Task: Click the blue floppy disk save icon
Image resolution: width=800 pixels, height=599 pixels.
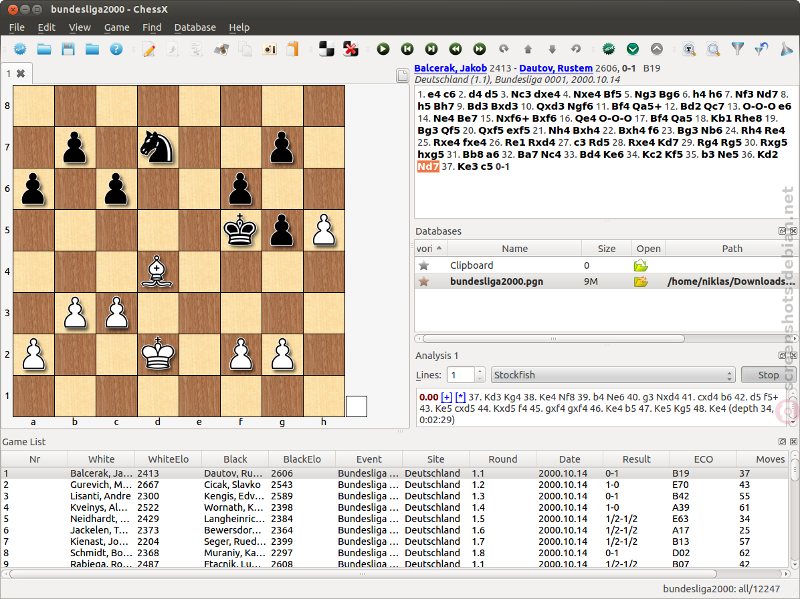Action: tap(68, 49)
